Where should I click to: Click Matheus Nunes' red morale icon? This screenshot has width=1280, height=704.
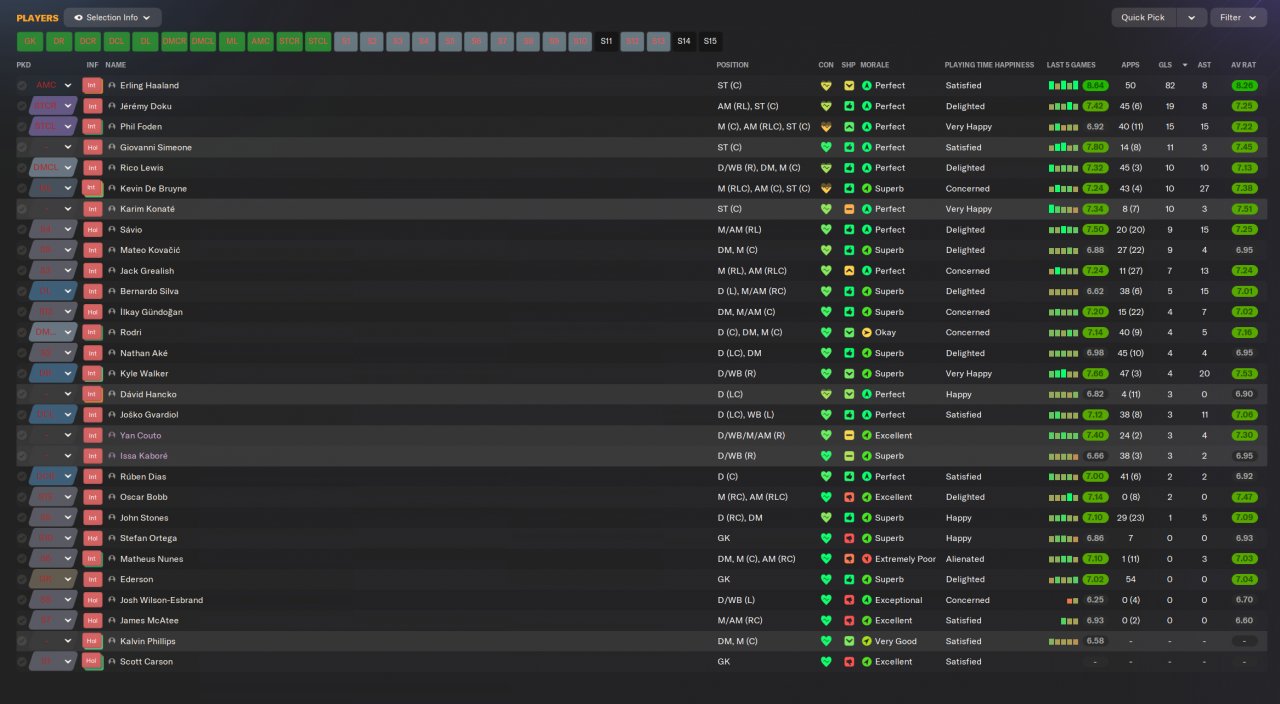click(x=867, y=559)
